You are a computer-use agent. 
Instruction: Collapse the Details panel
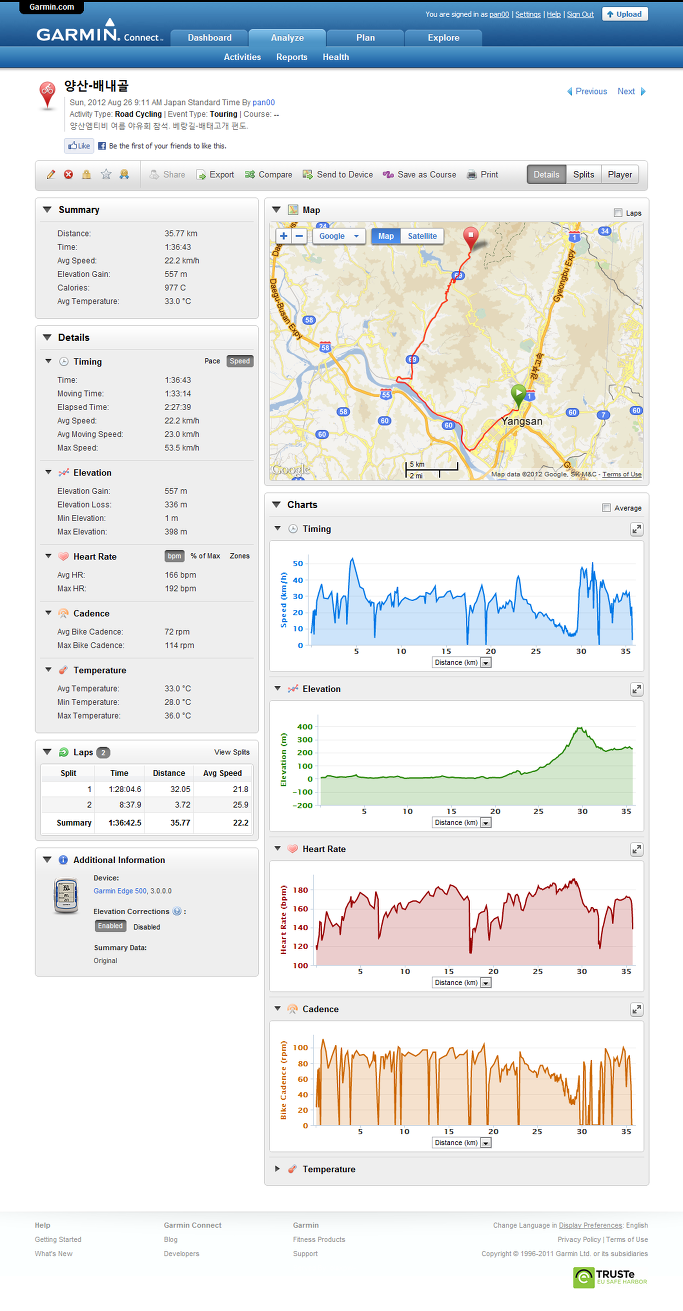[47, 338]
